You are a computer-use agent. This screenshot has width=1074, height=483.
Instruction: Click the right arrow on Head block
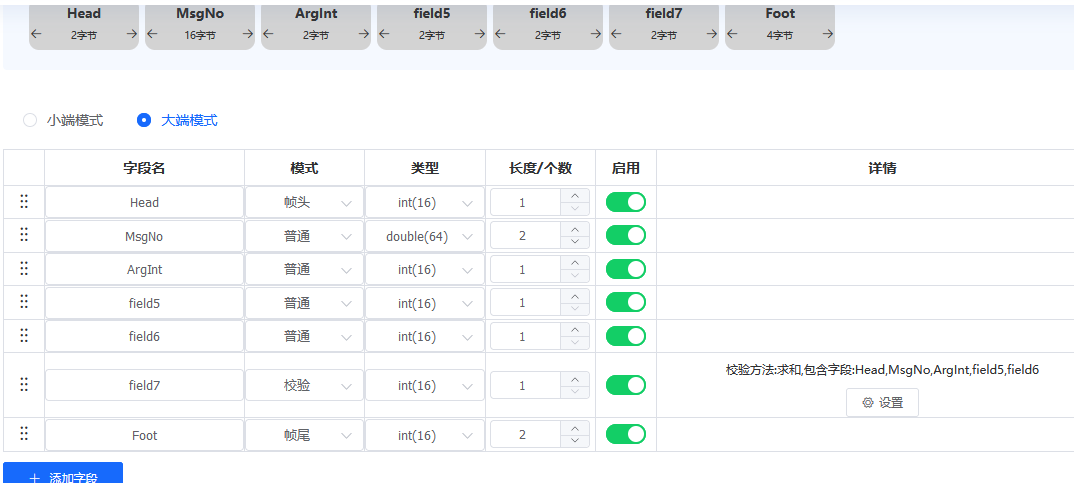pyautogui.click(x=131, y=34)
